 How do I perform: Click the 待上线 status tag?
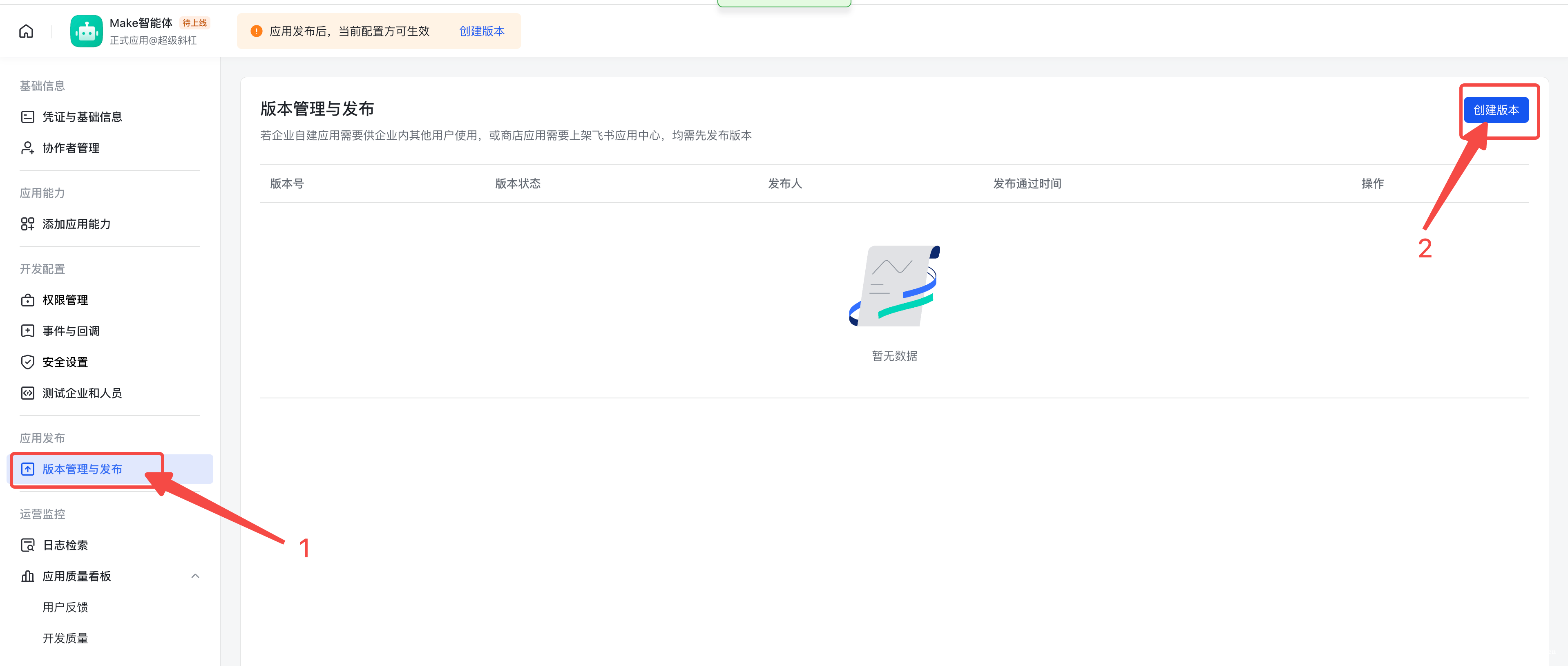coord(194,22)
